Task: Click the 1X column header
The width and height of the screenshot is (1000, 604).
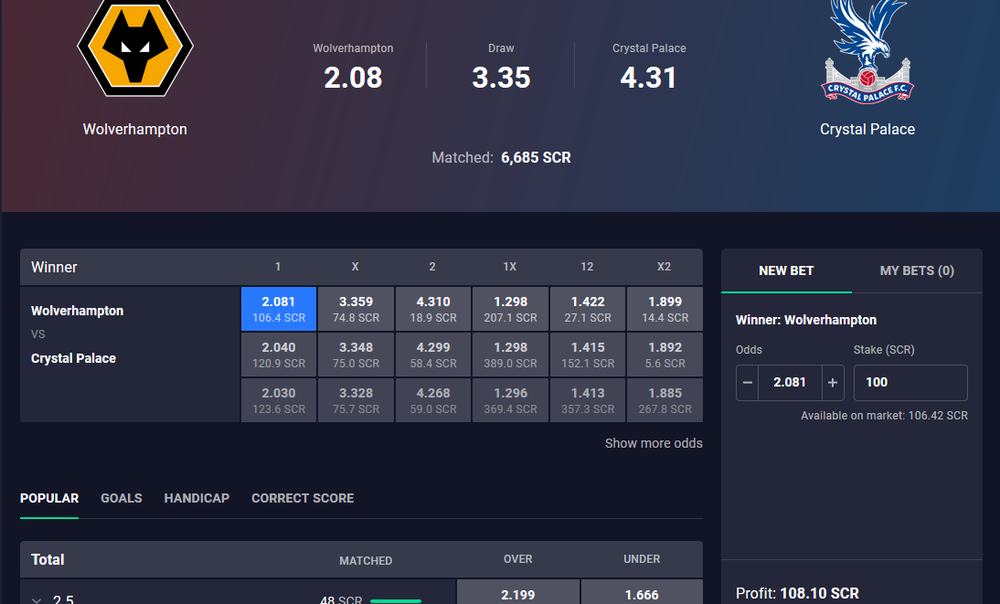Action: coord(510,267)
